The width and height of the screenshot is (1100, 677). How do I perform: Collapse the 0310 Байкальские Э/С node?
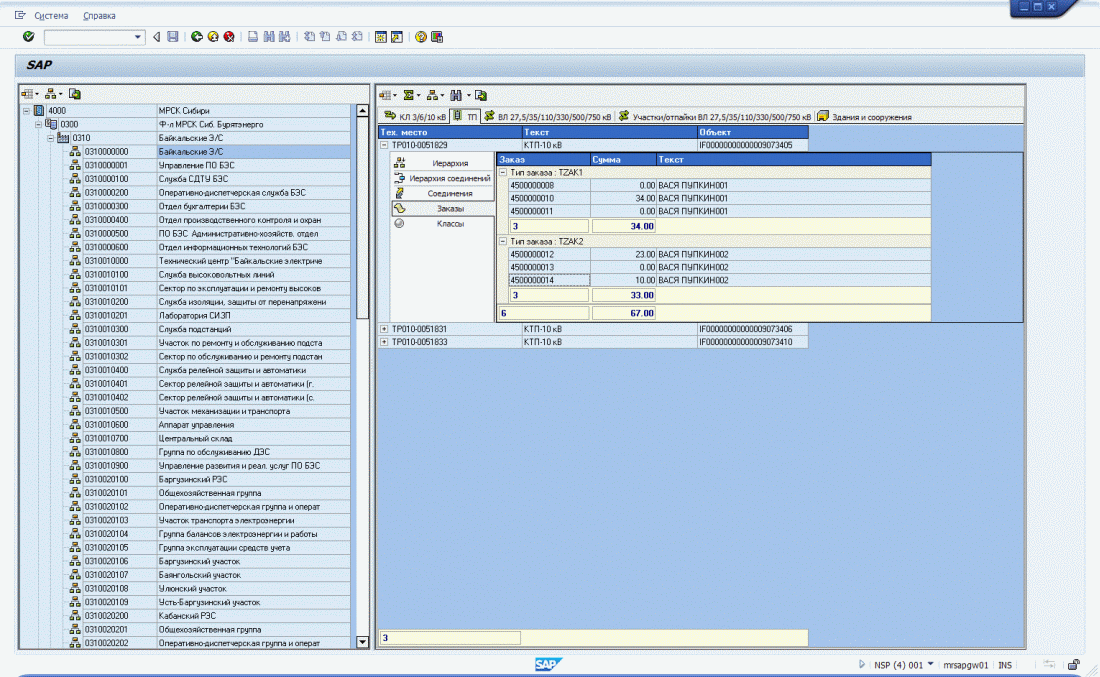coord(51,138)
